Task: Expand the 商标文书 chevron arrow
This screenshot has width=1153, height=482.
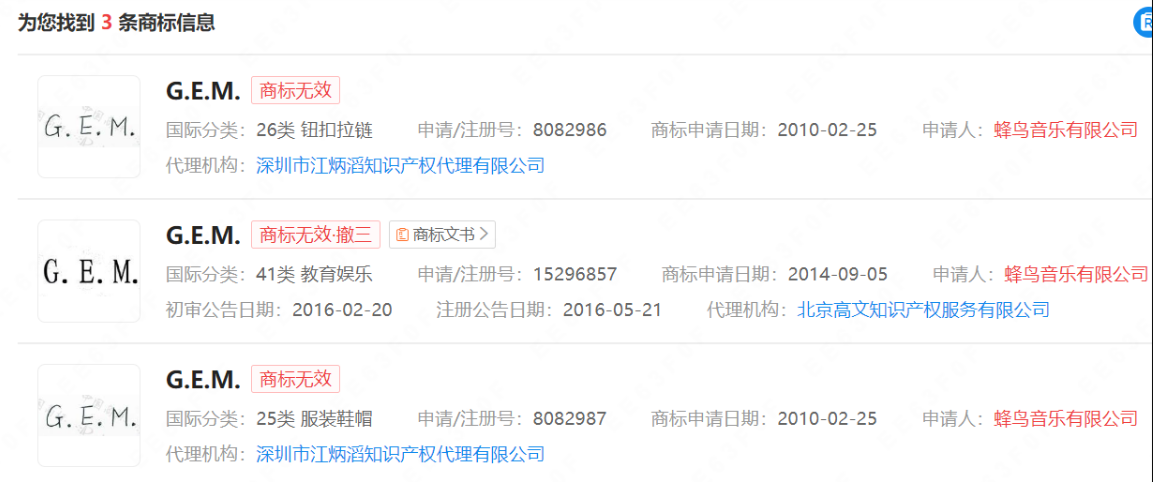Action: 483,235
